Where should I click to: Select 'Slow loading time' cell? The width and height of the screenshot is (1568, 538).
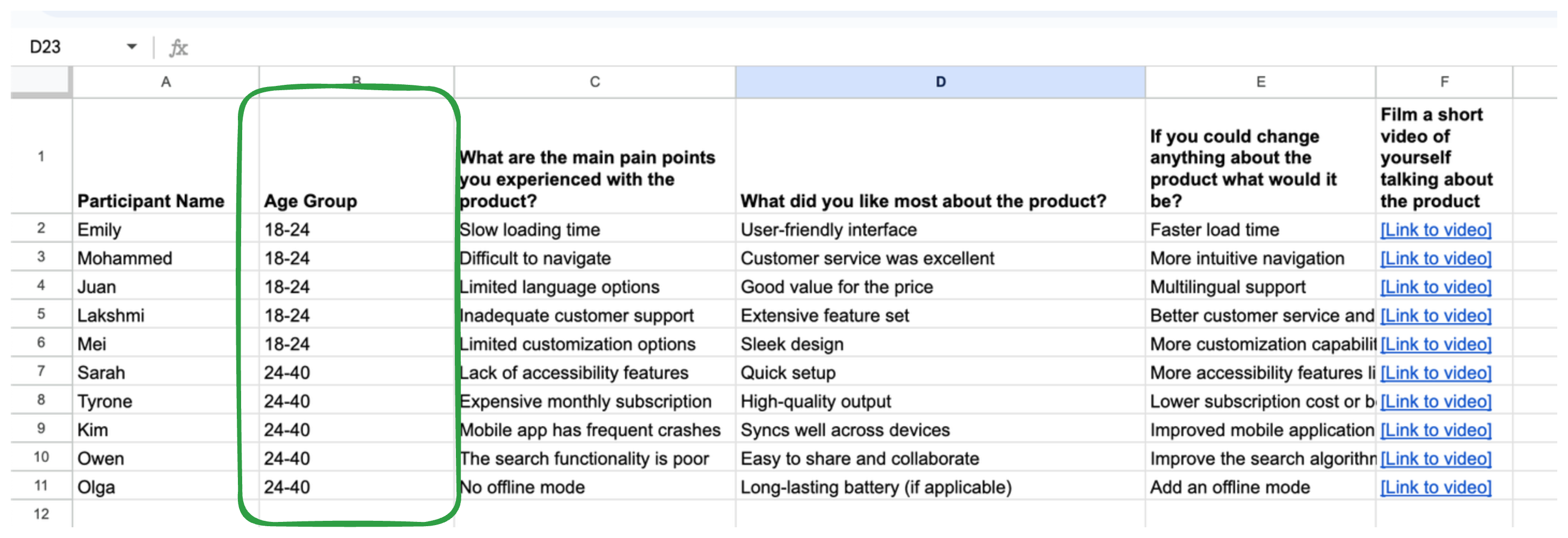[x=594, y=228]
